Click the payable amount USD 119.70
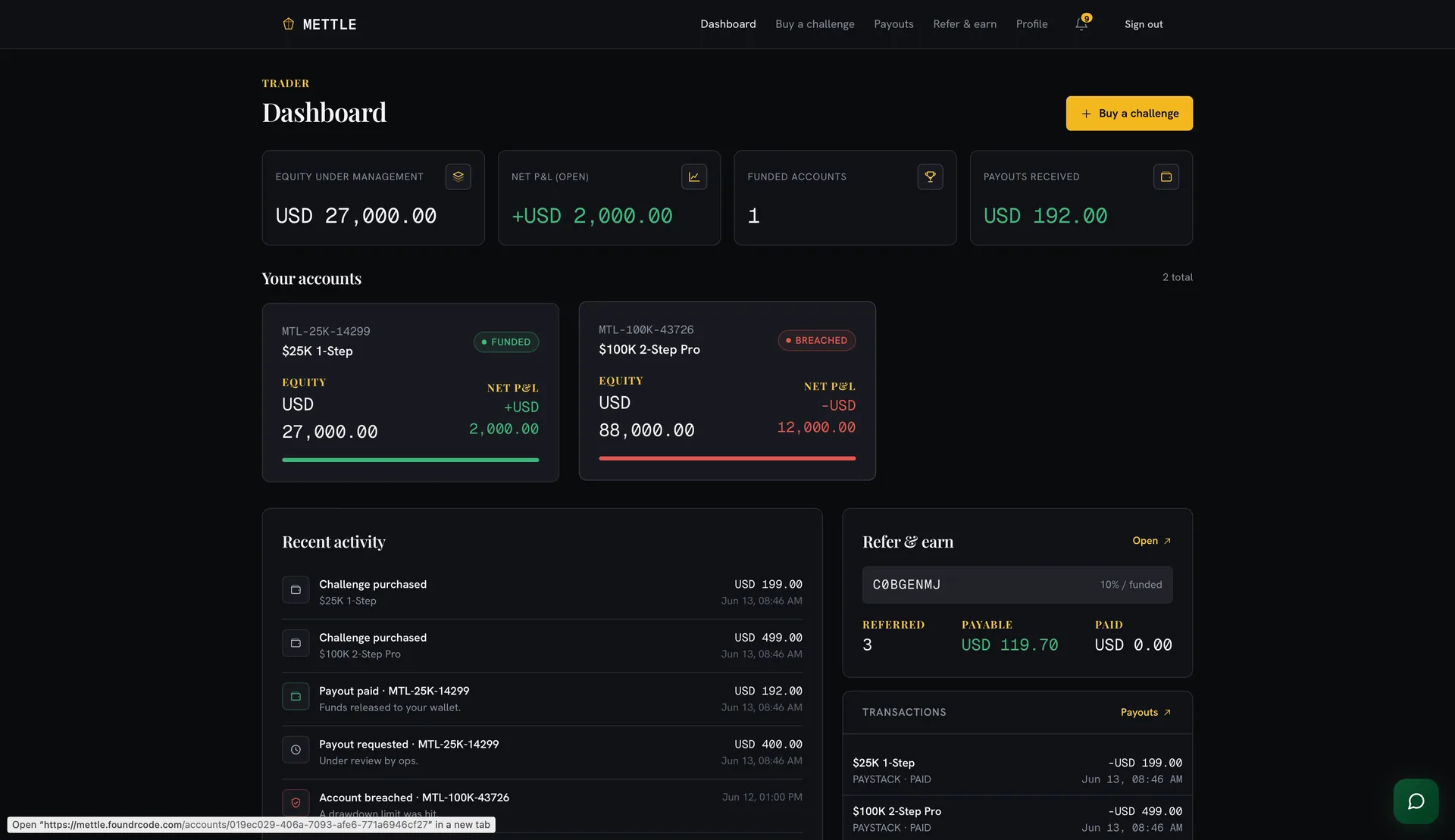The width and height of the screenshot is (1455, 840). click(x=1009, y=645)
